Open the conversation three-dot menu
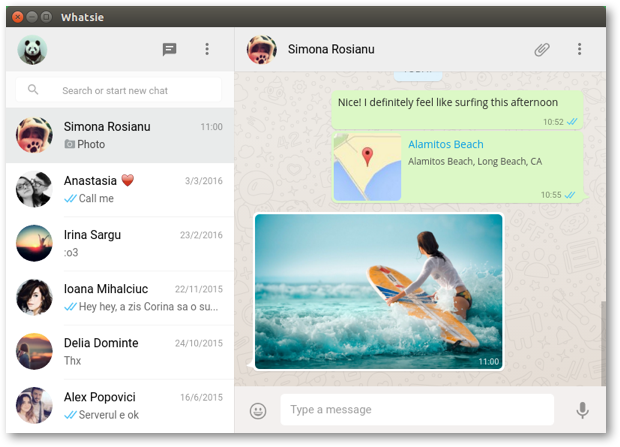This screenshot has width=620, height=447. click(x=579, y=49)
